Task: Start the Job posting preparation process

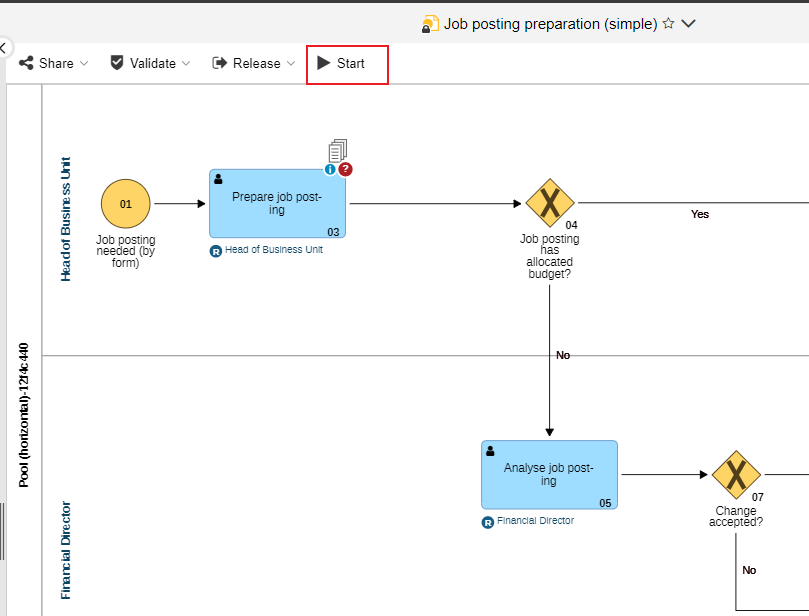Action: 347,63
